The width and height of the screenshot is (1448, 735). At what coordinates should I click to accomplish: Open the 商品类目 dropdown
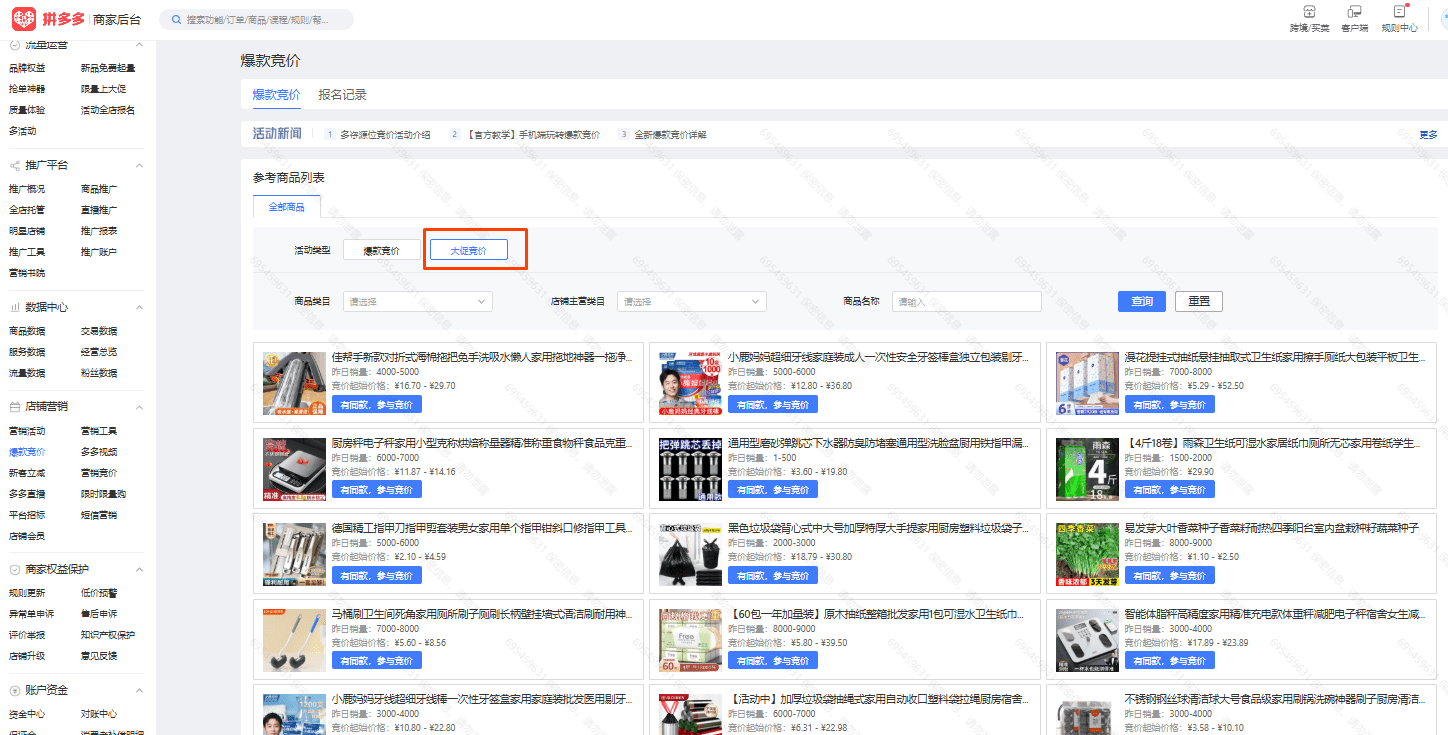(417, 301)
